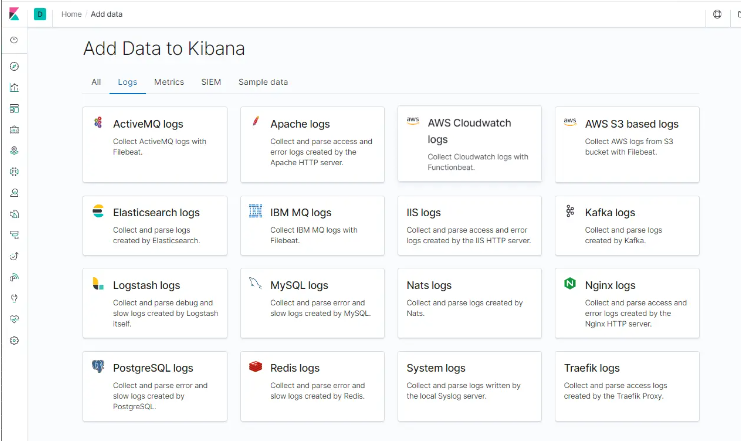741x441 pixels.
Task: Click the IBM logo icon
Action: [x=255, y=211]
